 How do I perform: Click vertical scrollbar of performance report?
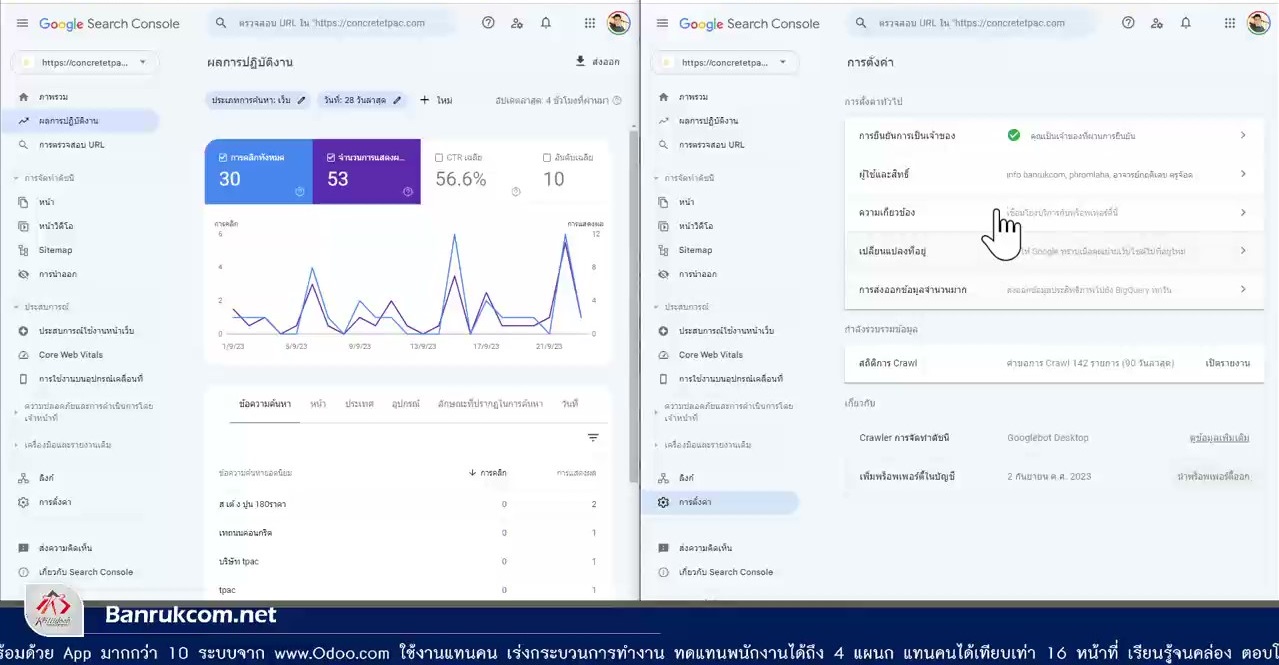point(633,305)
